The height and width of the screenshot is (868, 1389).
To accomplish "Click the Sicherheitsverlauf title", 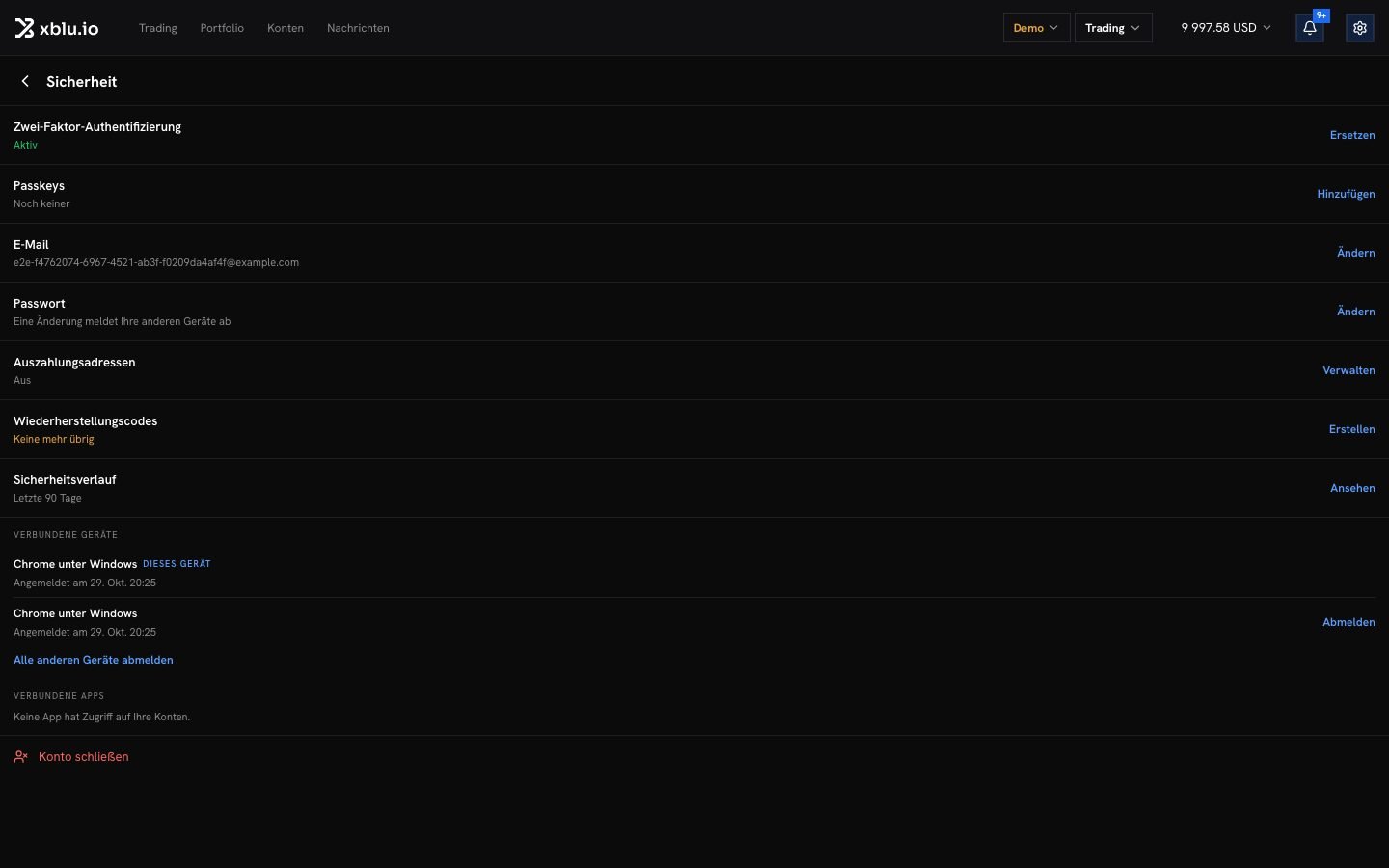I will pos(65,480).
